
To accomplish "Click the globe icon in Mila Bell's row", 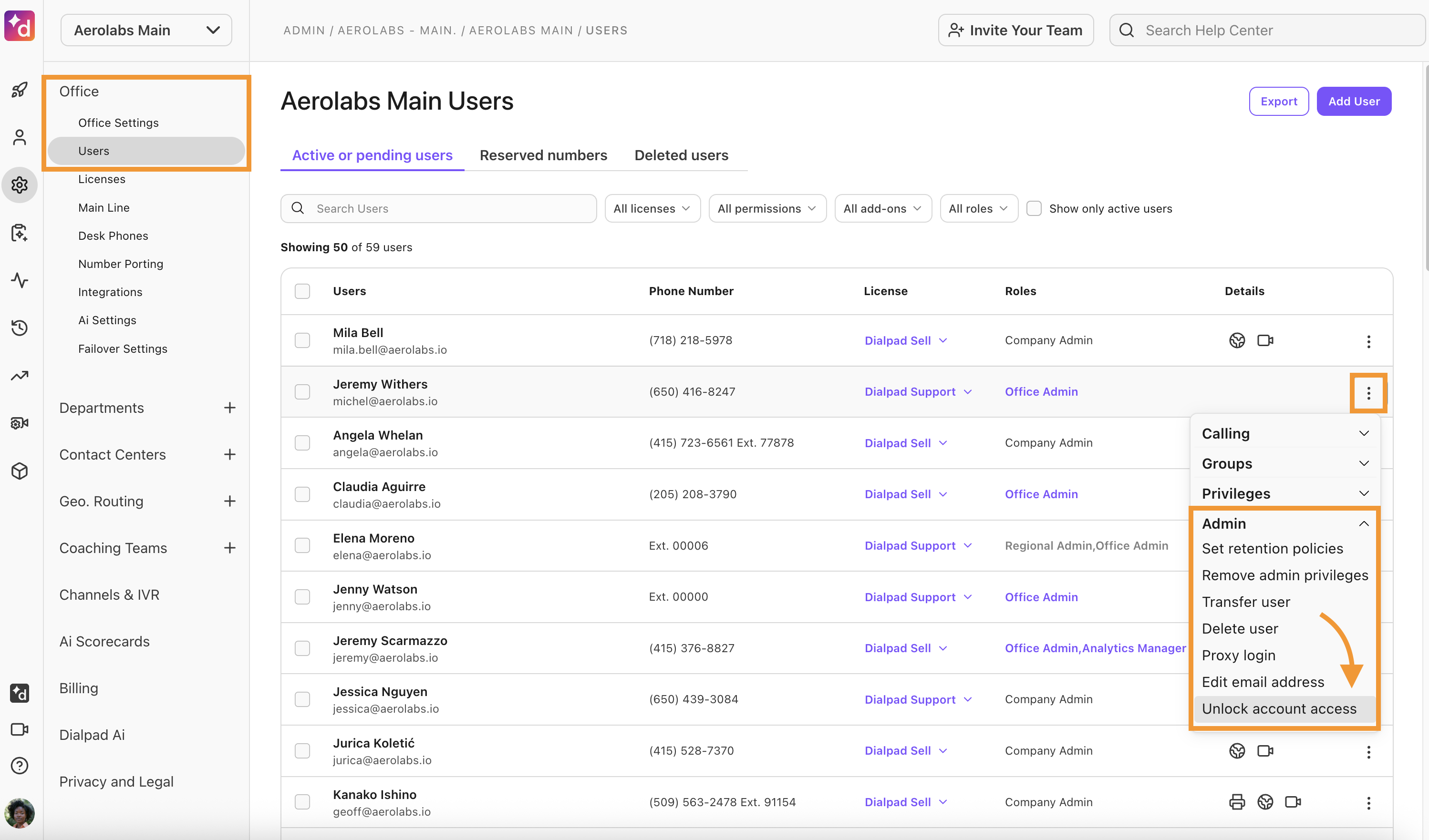I will (1237, 340).
